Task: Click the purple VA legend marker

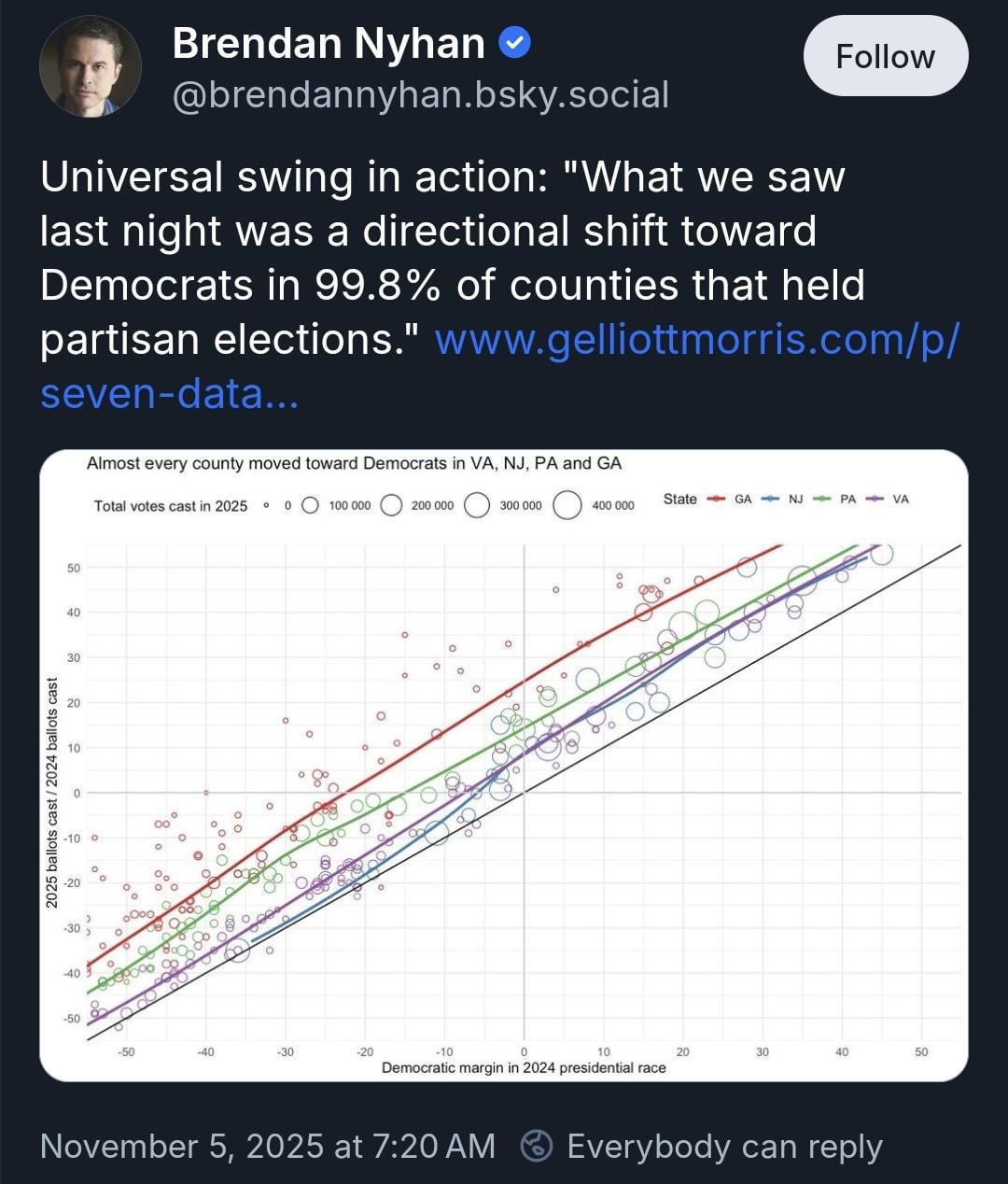Action: [875, 499]
